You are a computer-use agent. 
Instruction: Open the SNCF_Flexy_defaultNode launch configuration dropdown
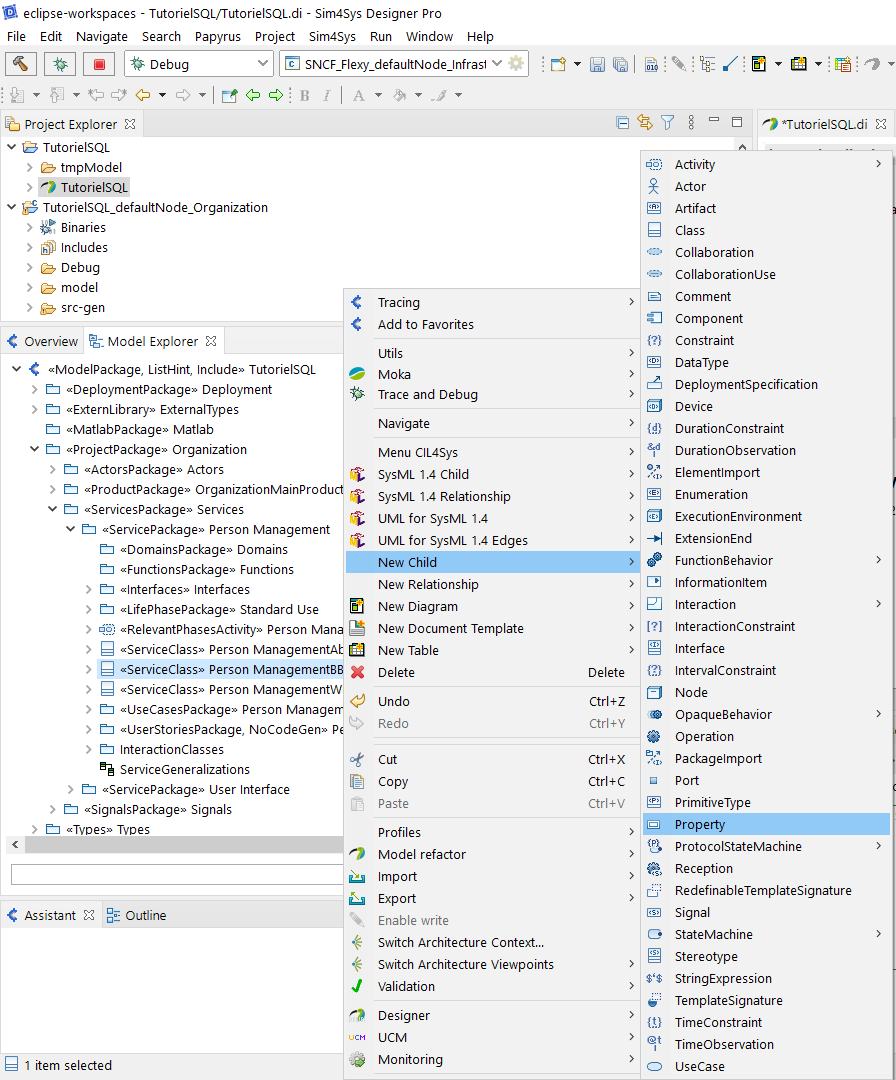tap(497, 63)
